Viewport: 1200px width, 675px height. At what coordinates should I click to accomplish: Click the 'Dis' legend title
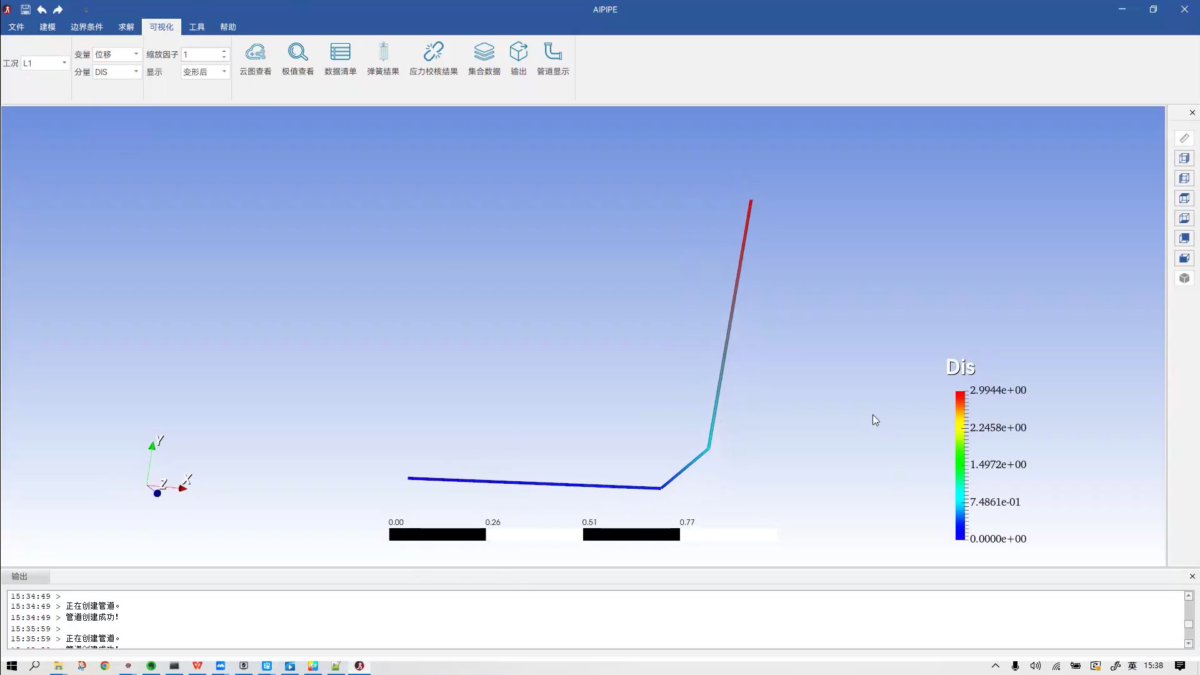pos(960,368)
